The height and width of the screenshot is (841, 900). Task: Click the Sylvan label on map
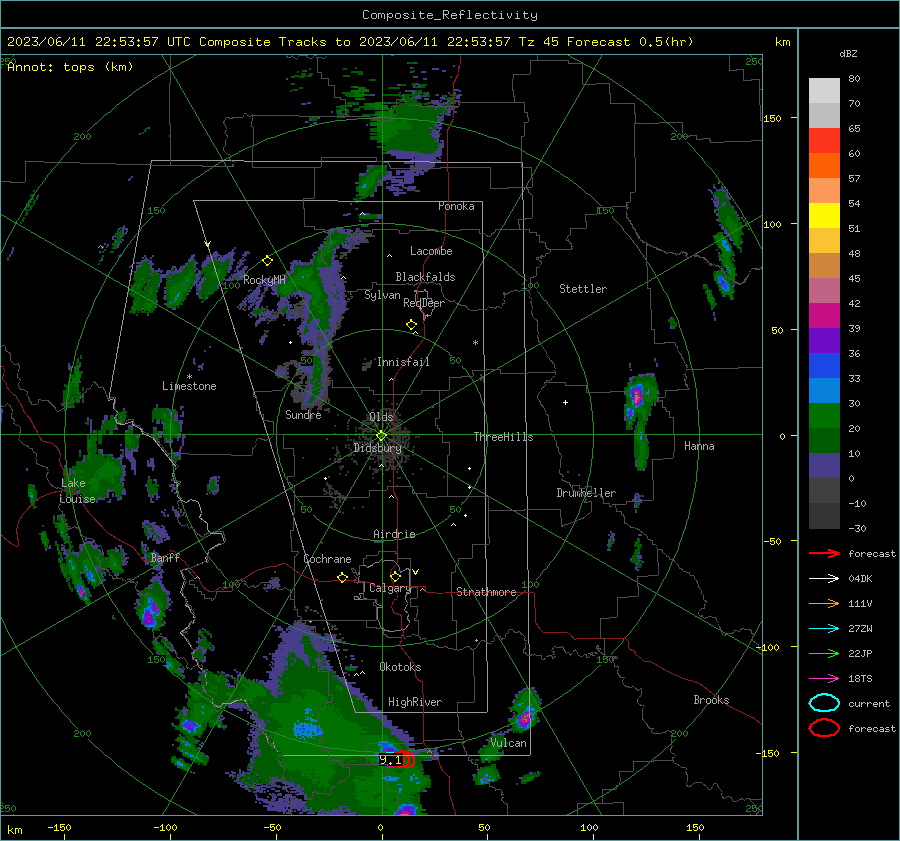(x=382, y=296)
